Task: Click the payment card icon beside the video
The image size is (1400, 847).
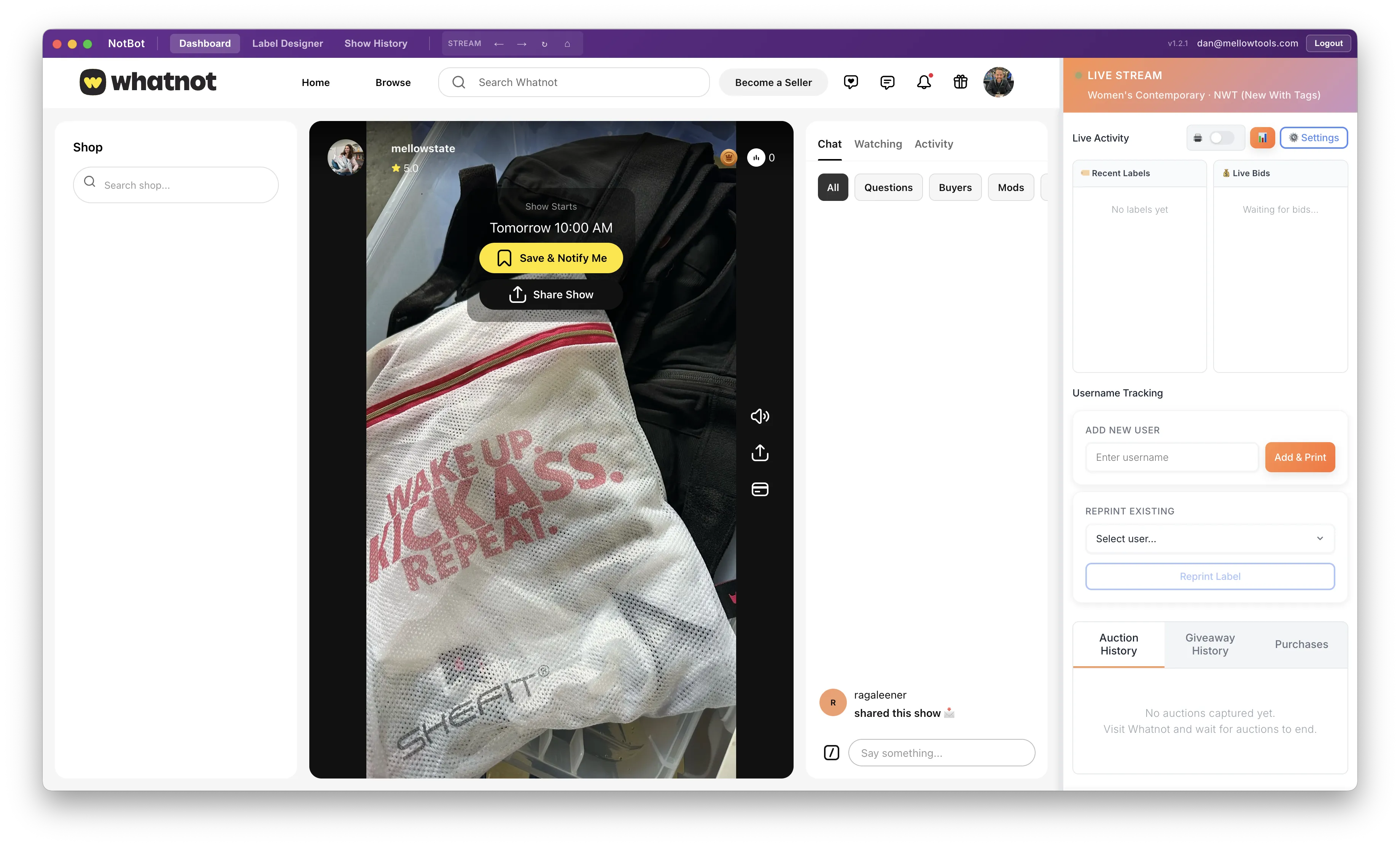Action: (x=760, y=489)
